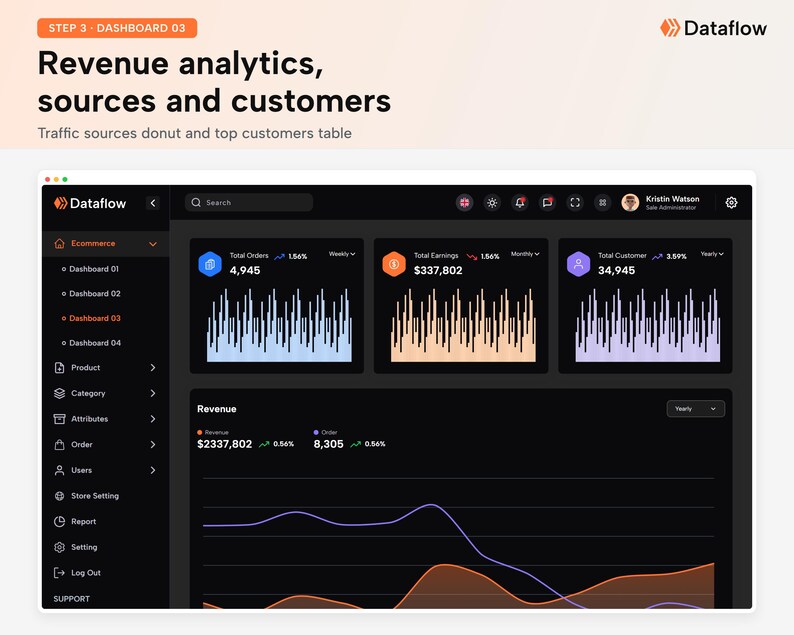Screen dimensions: 794x635
Task: Click the order count 8,305
Action: [328, 444]
